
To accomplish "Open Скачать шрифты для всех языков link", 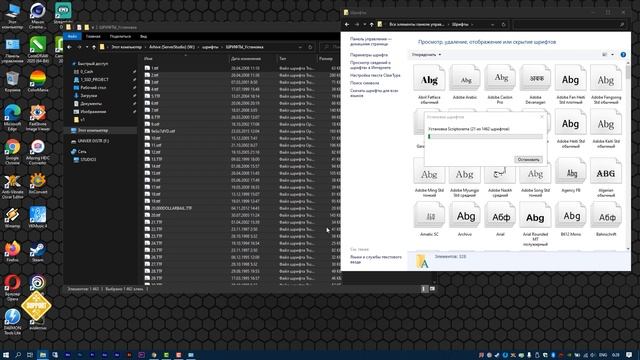I will point(374,93).
